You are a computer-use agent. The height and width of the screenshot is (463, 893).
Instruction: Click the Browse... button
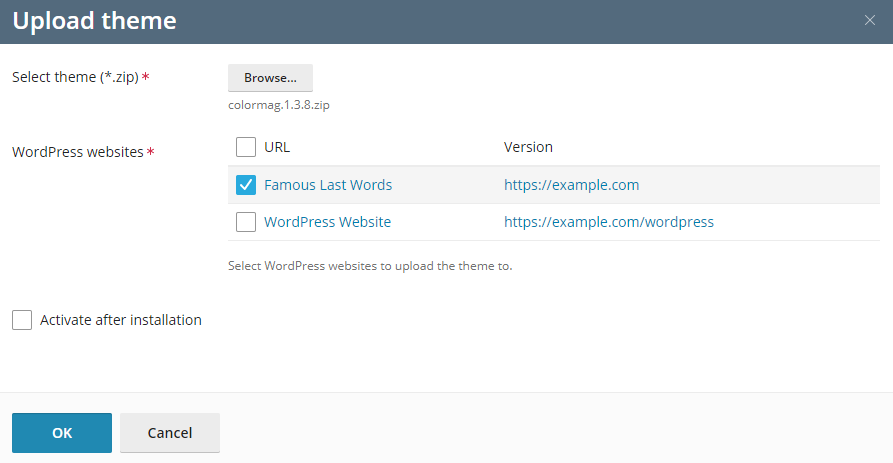(270, 78)
